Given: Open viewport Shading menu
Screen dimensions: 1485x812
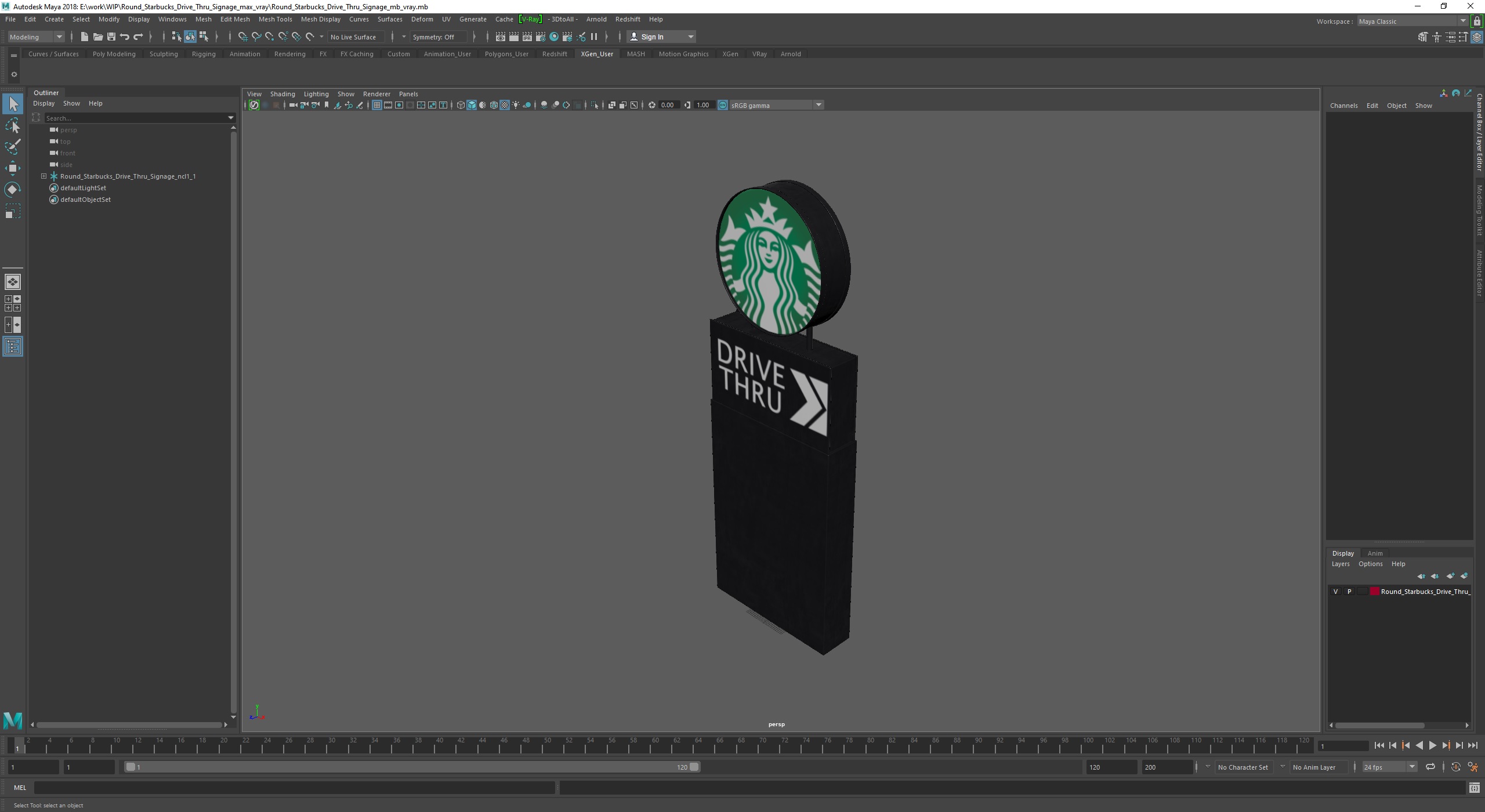Looking at the screenshot, I should click(282, 94).
